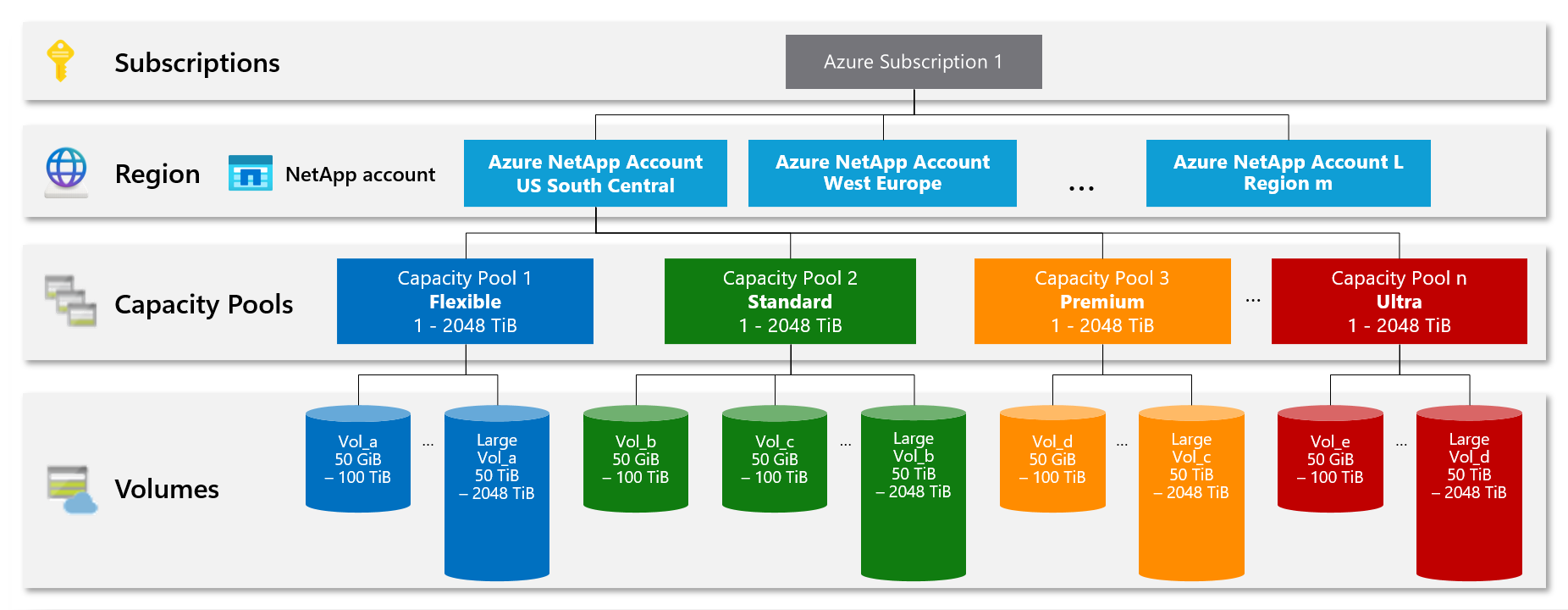This screenshot has width=1568, height=610.
Task: Click Capacity Pool 2 Standard box
Action: point(790,302)
